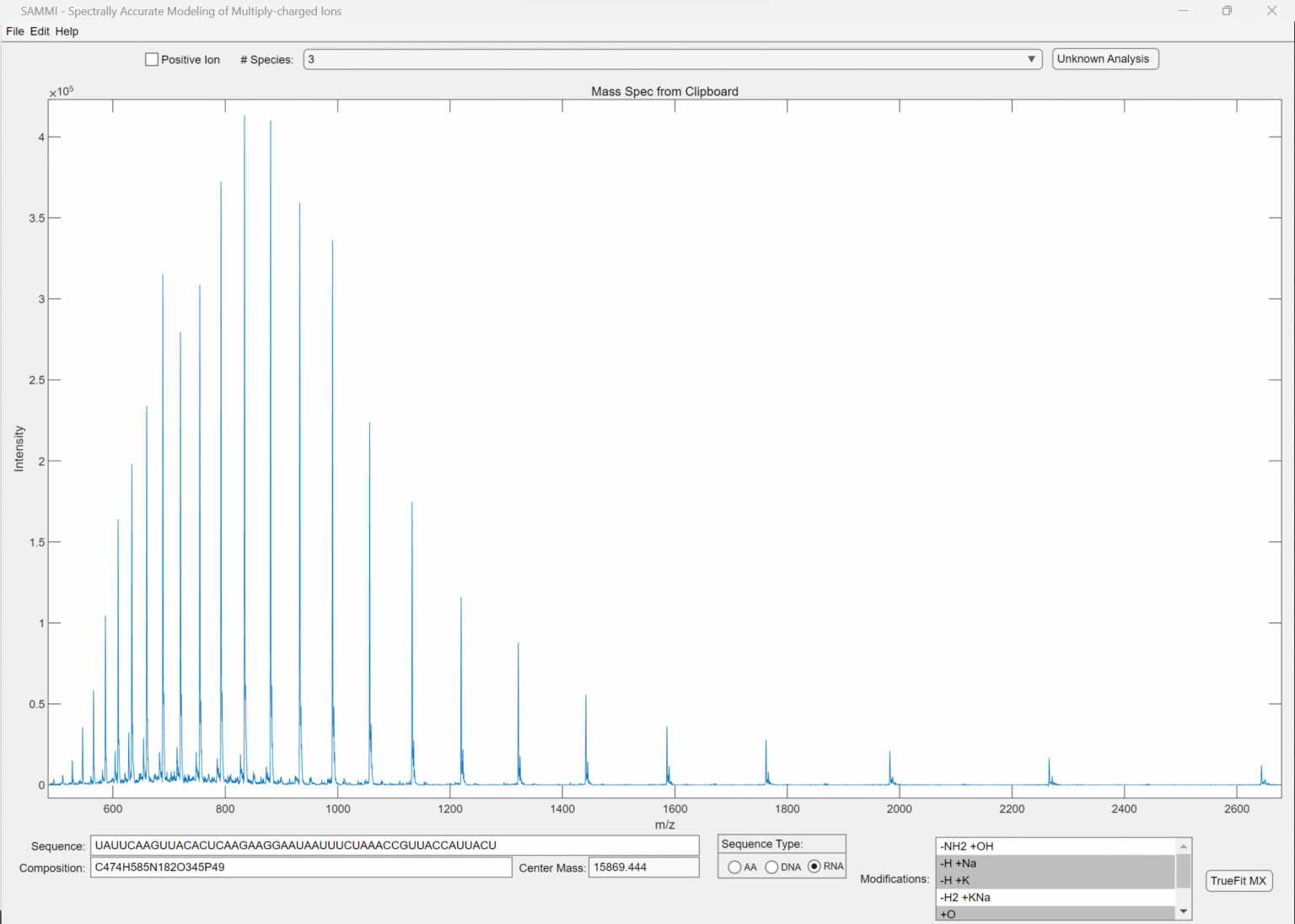Enable the Positive Ion checkbox
The image size is (1295, 924).
[152, 59]
